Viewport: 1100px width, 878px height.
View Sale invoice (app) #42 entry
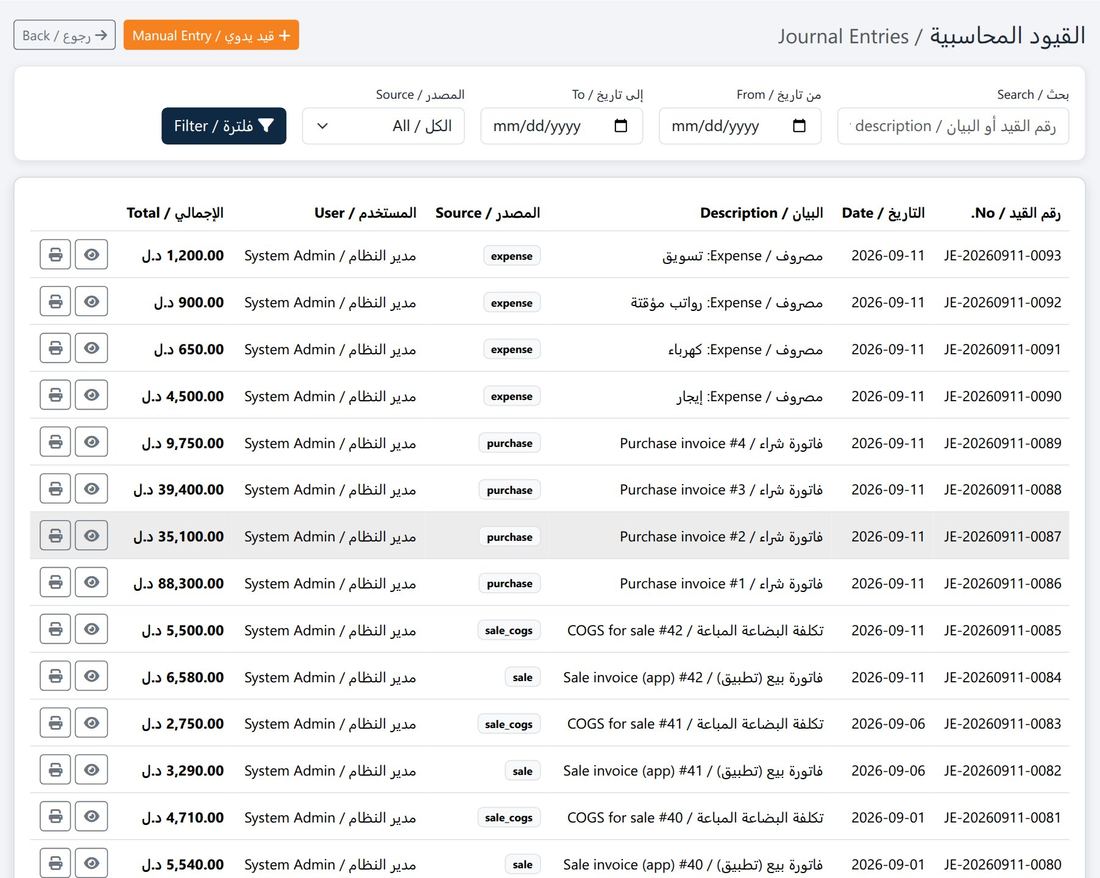click(x=91, y=677)
